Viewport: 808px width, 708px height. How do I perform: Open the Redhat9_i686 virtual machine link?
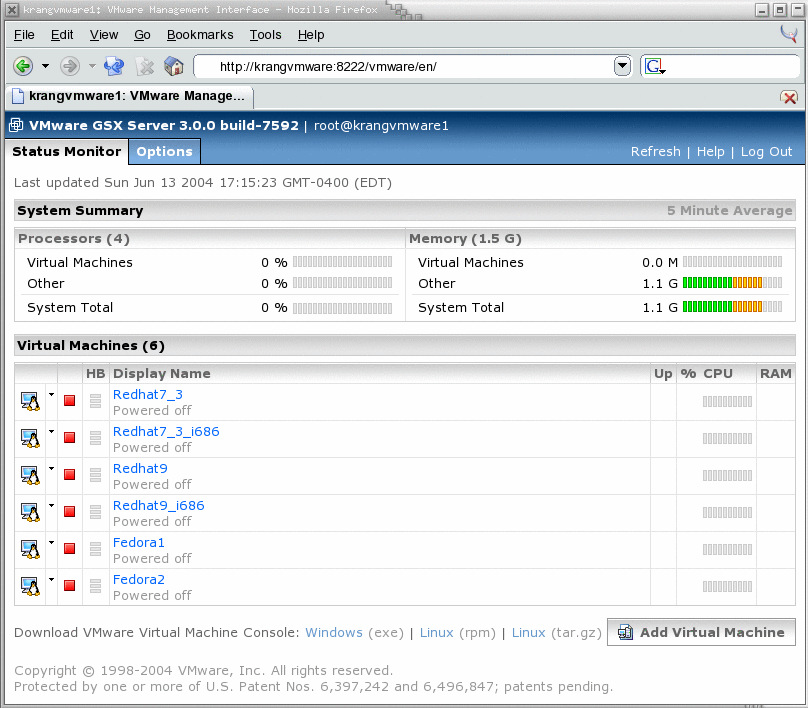(159, 506)
